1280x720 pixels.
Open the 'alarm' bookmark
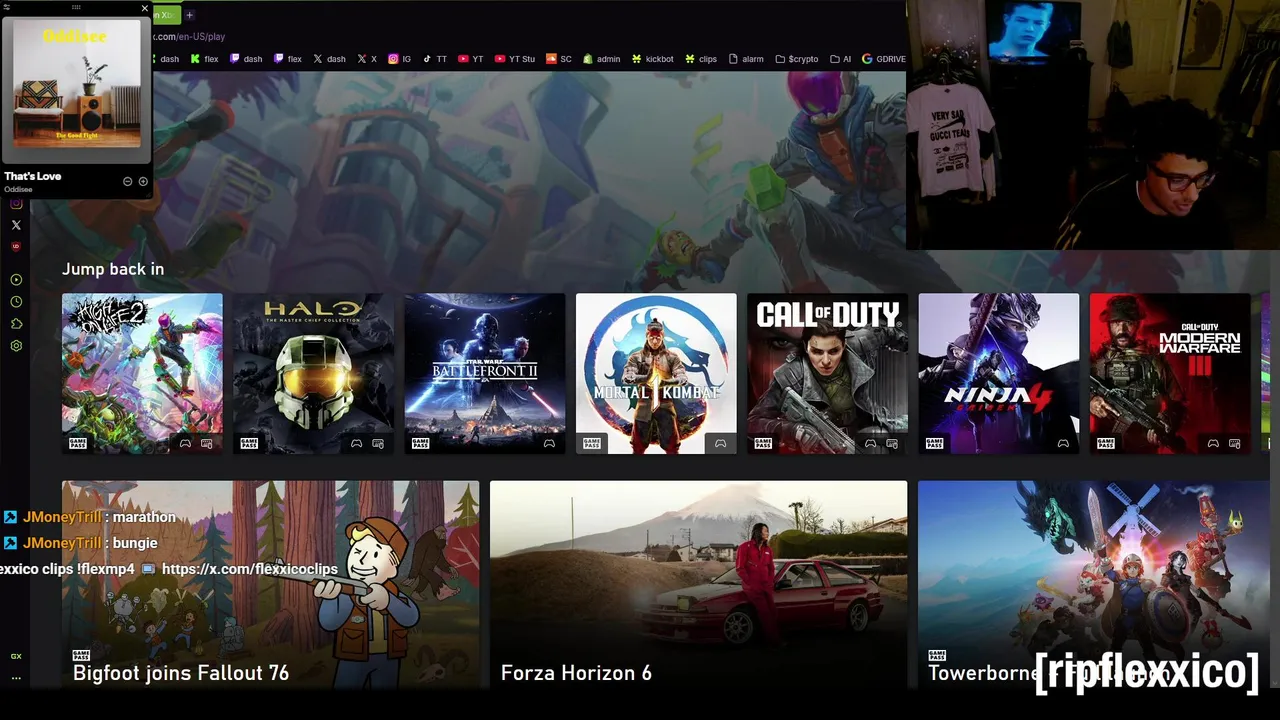tap(747, 59)
